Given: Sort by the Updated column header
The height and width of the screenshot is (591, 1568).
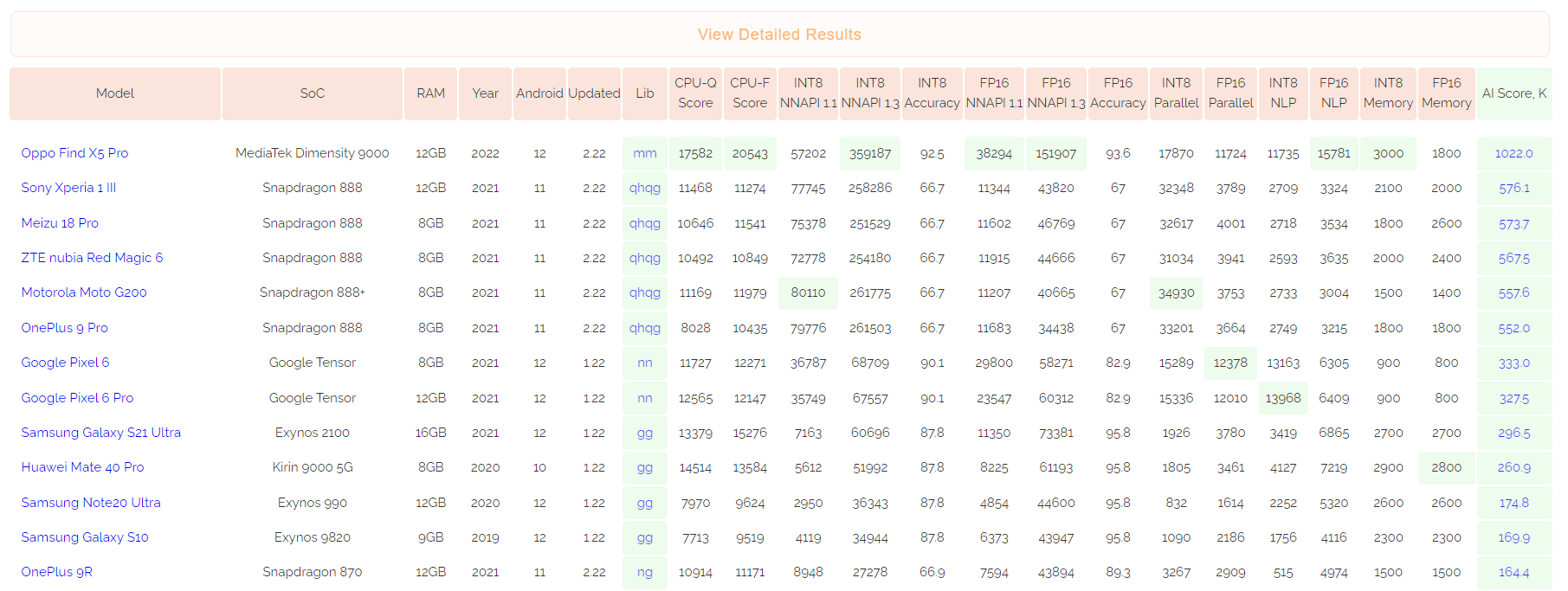Looking at the screenshot, I should tap(594, 93).
